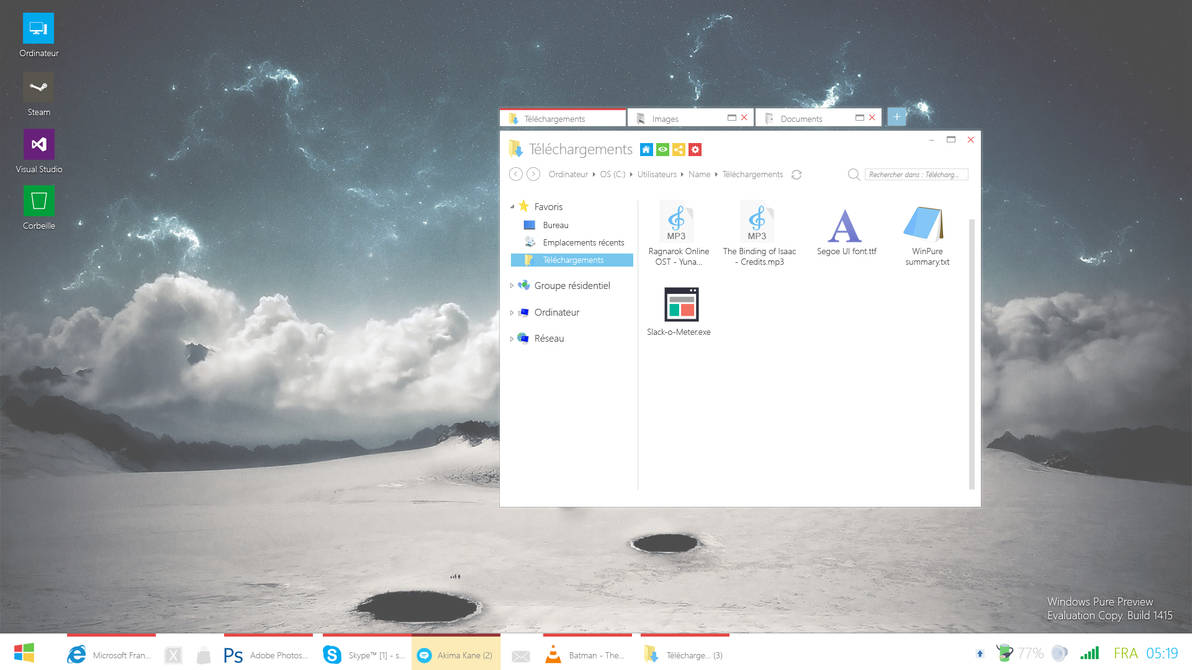Open the Excel taskbar icon
Viewport: 1192px width, 670px height.
pyautogui.click(x=173, y=655)
